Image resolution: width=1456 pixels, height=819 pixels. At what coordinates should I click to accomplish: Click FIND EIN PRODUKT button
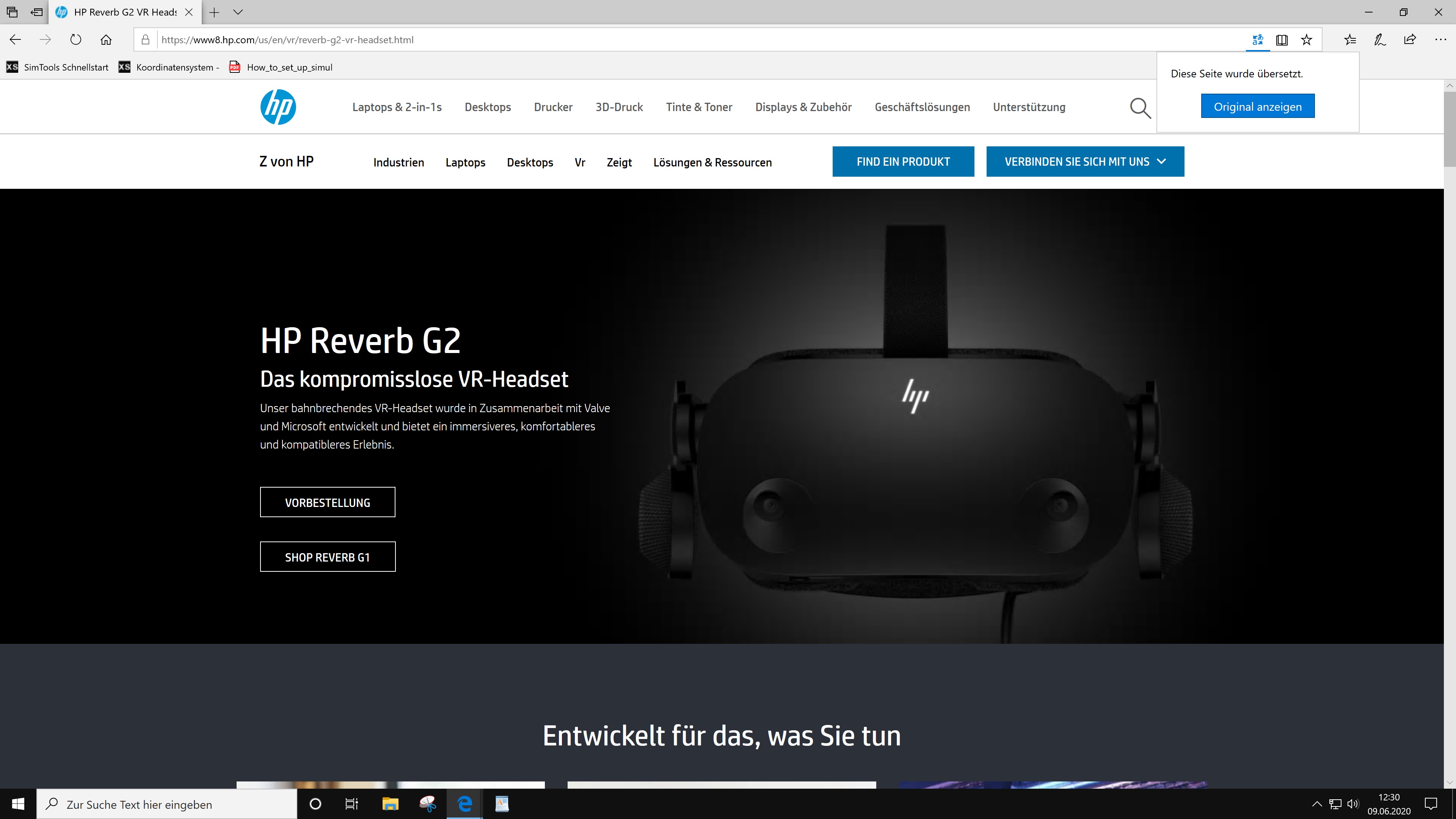tap(903, 162)
